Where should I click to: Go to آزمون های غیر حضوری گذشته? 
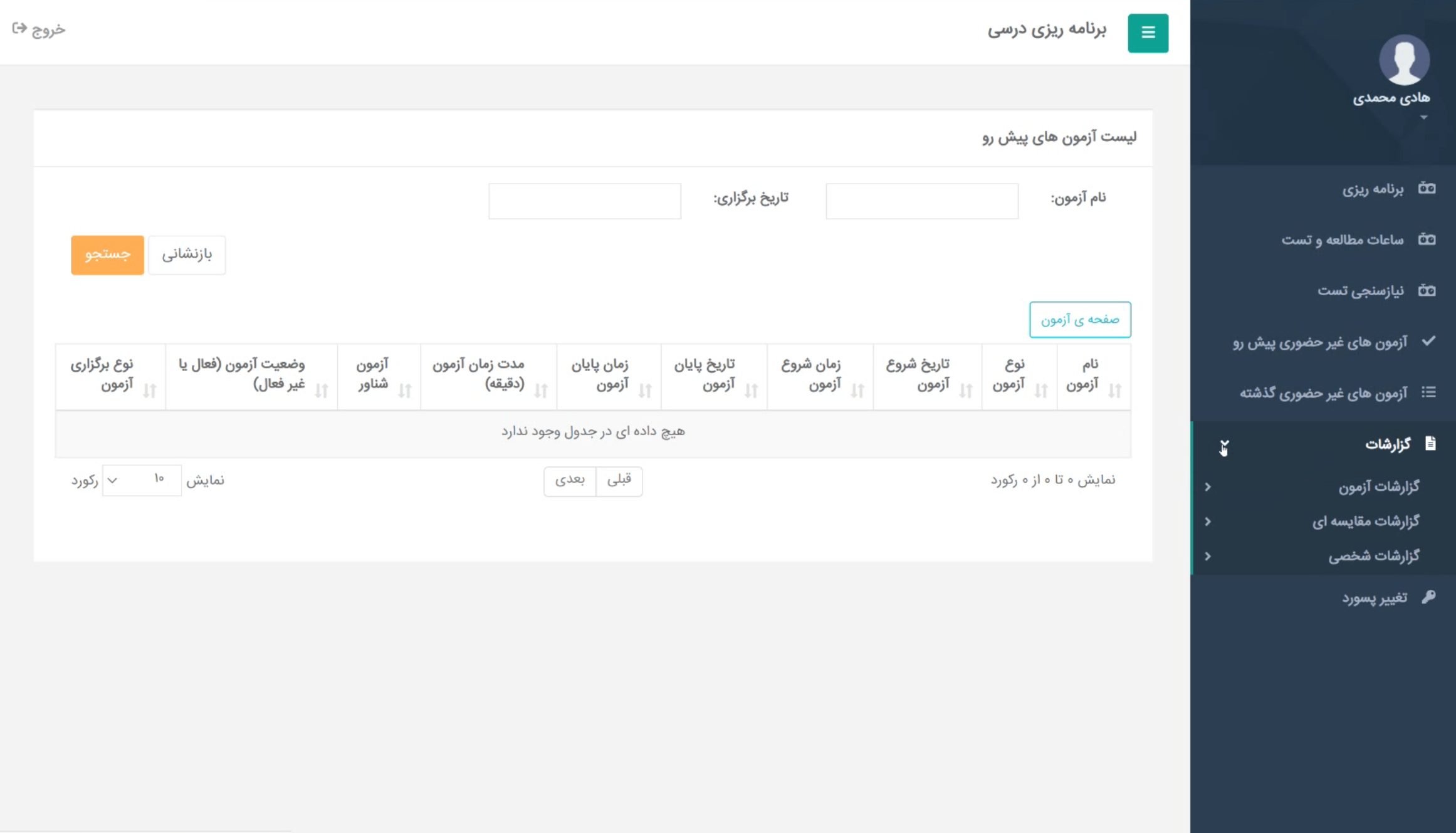1322,393
